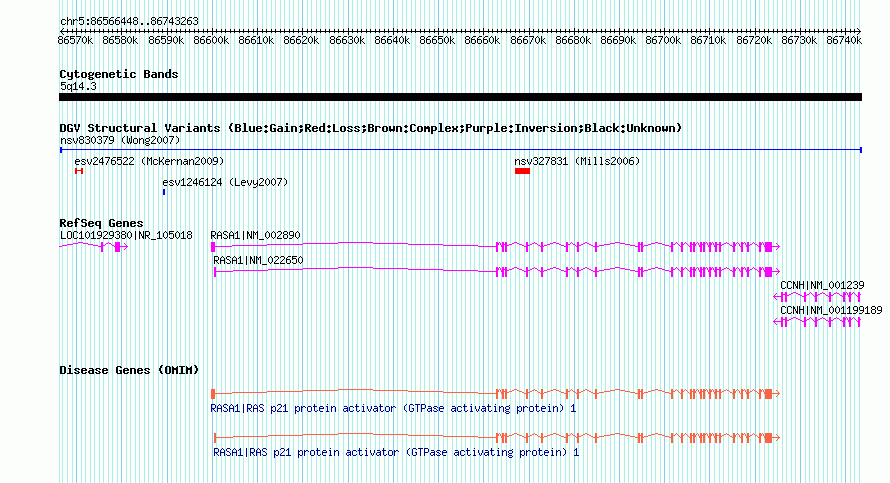The image size is (890, 483).
Task: Click the 86680k ruler tick label
Action: coord(573,41)
